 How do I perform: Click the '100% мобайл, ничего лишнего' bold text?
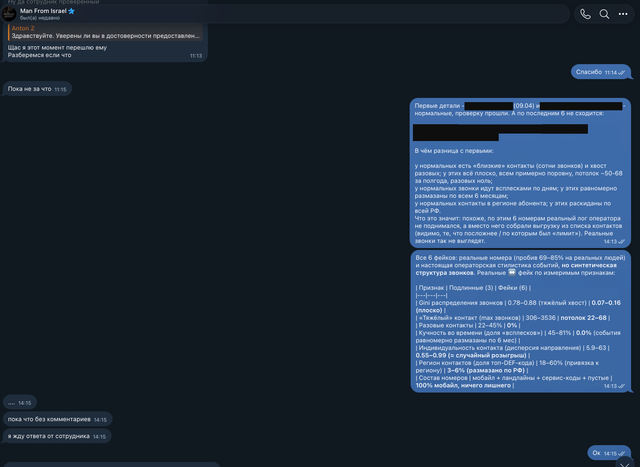[x=464, y=385]
